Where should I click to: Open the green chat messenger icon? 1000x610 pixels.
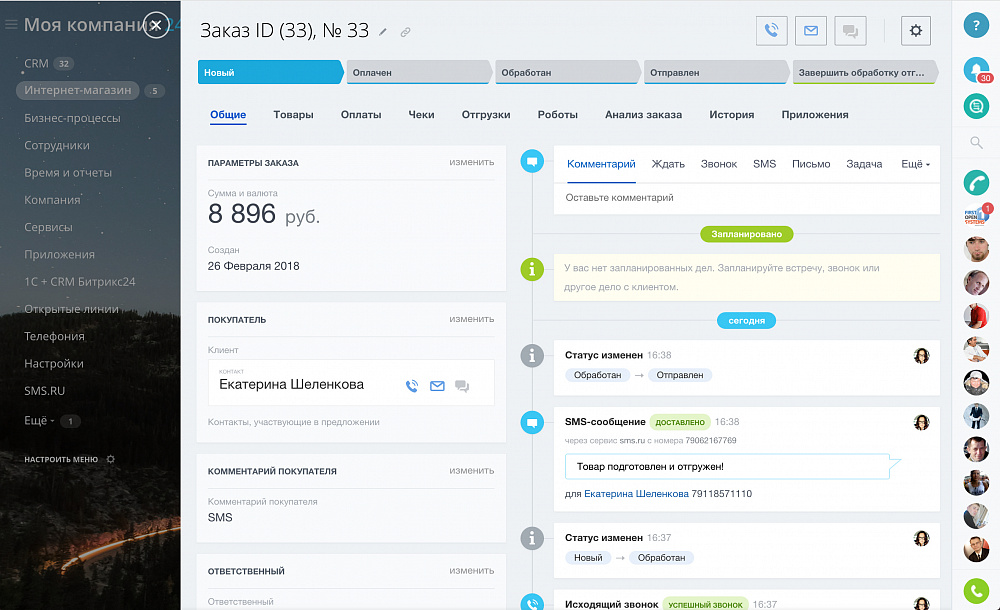(x=976, y=106)
